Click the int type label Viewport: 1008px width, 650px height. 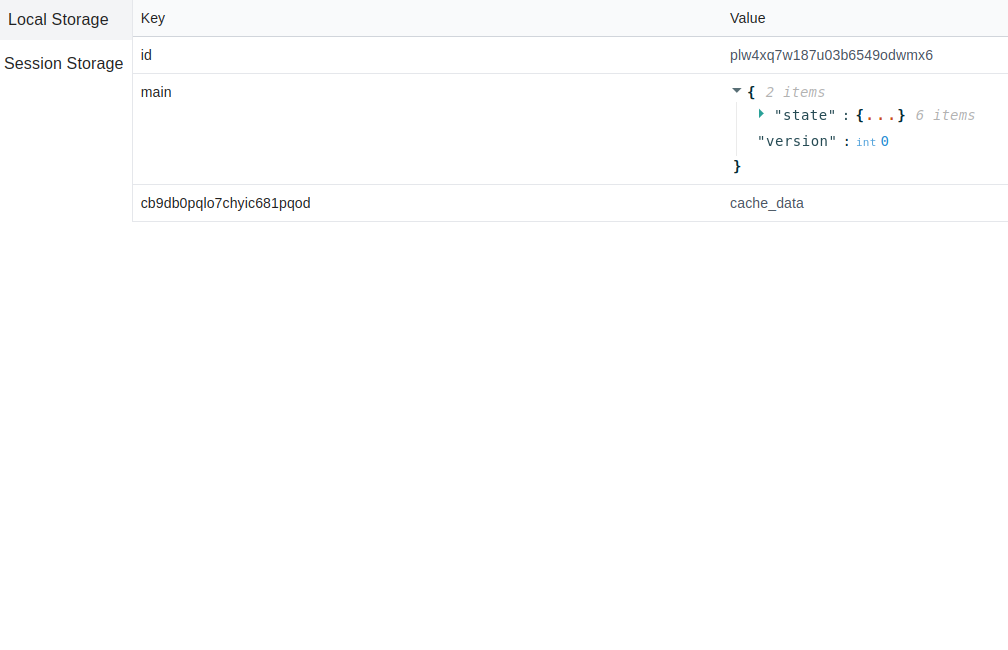coord(866,143)
